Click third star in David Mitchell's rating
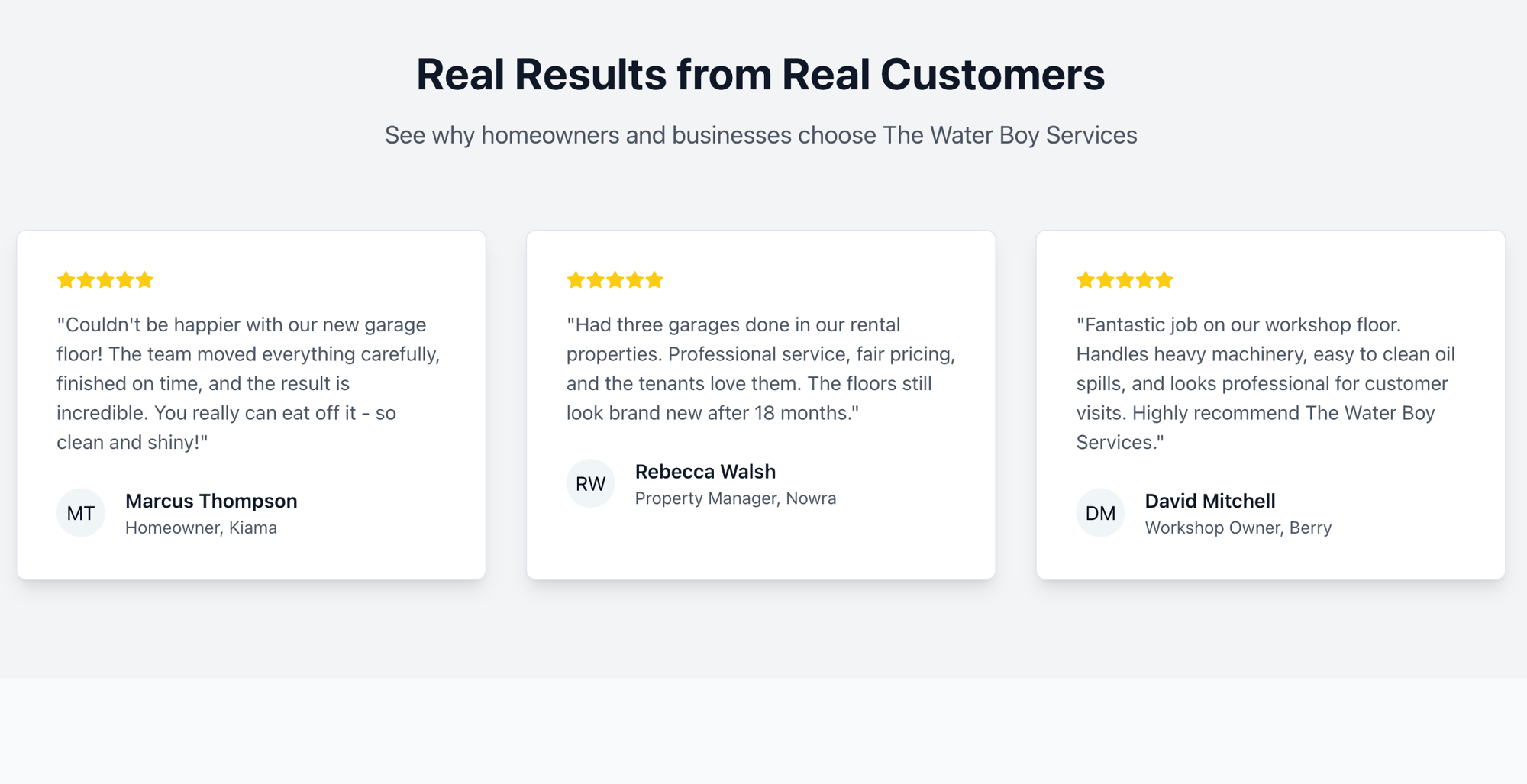The width and height of the screenshot is (1527, 784). tap(1125, 280)
